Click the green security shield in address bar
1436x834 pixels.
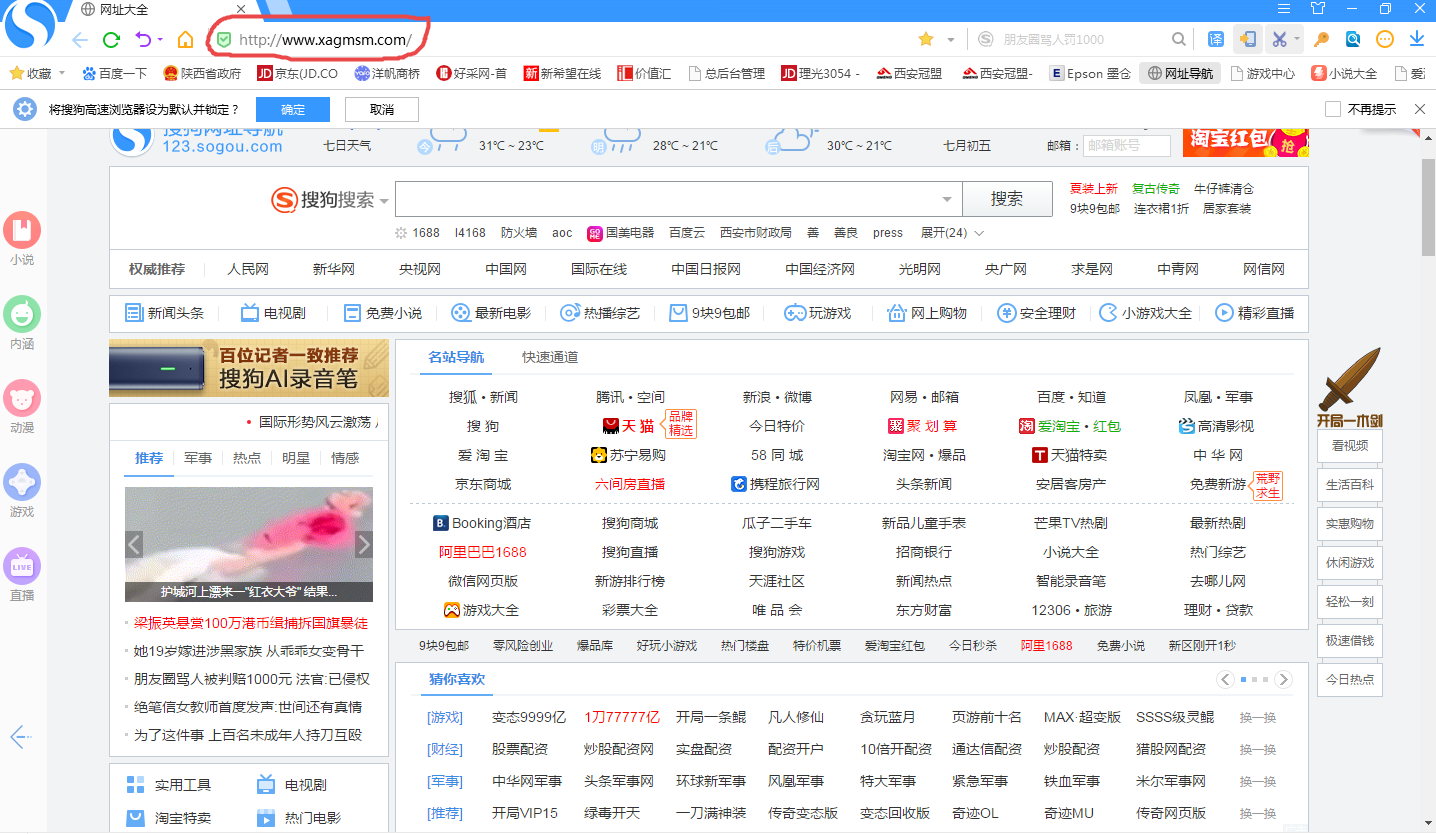click(225, 40)
